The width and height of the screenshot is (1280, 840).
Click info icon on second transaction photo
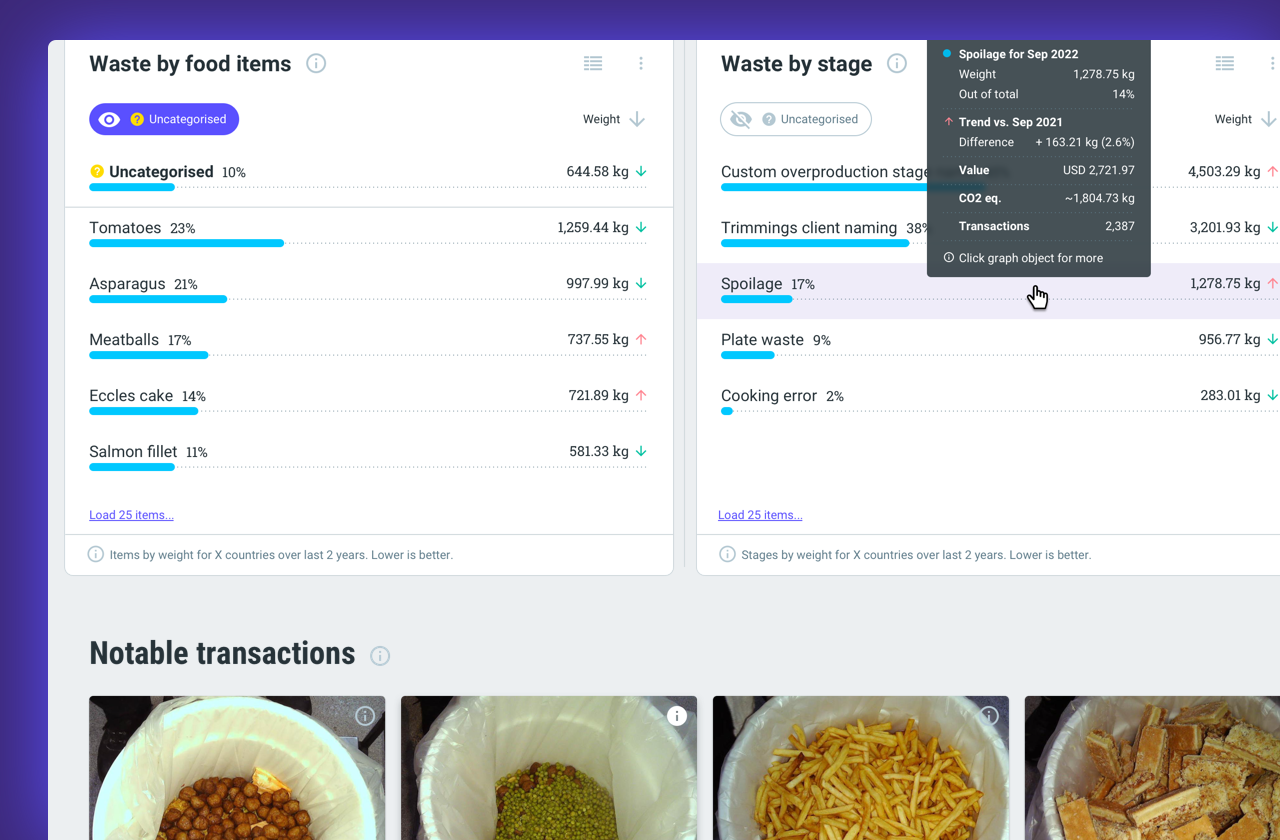pos(677,716)
